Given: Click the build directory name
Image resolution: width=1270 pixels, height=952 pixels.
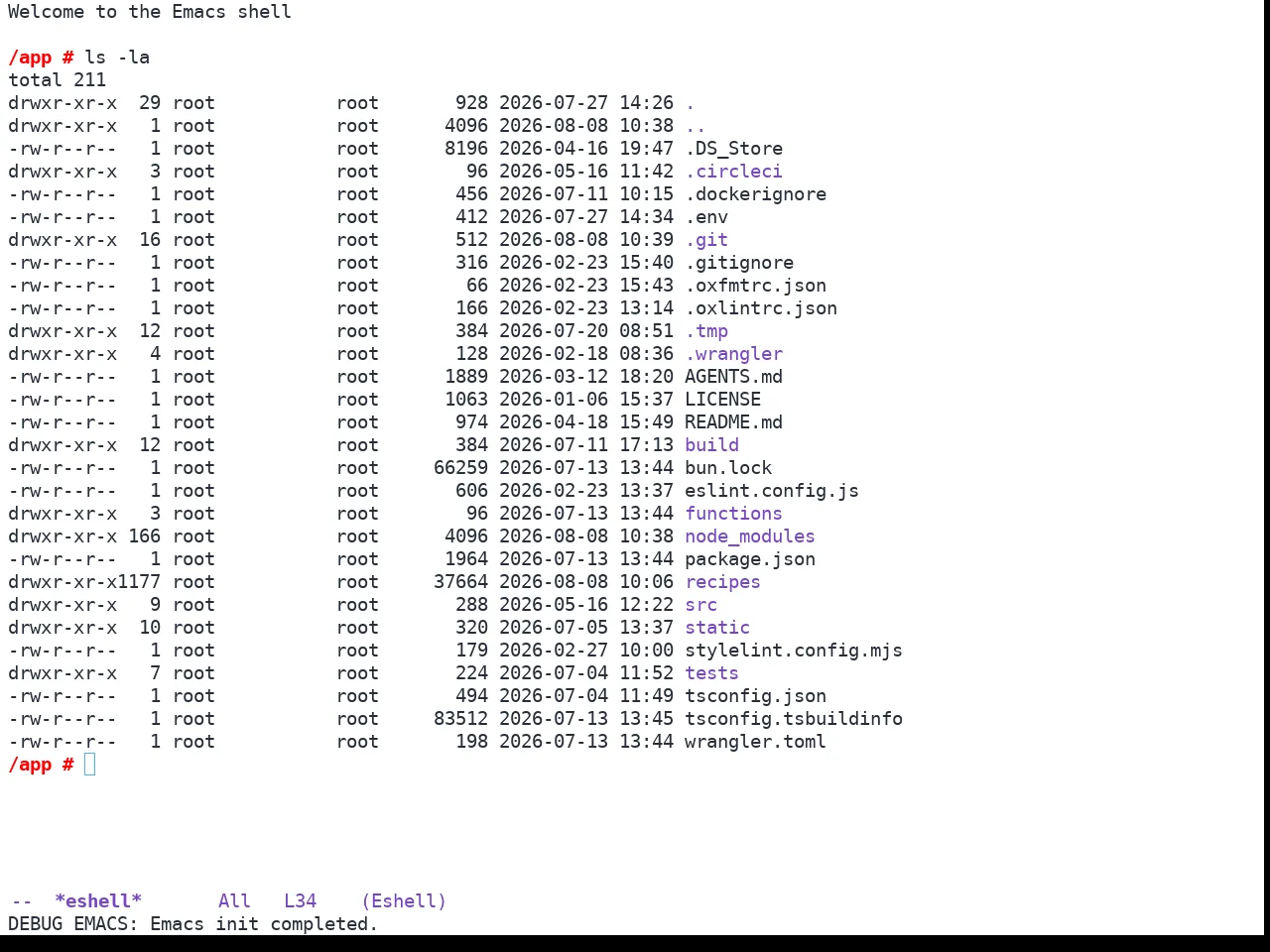Looking at the screenshot, I should point(711,445).
